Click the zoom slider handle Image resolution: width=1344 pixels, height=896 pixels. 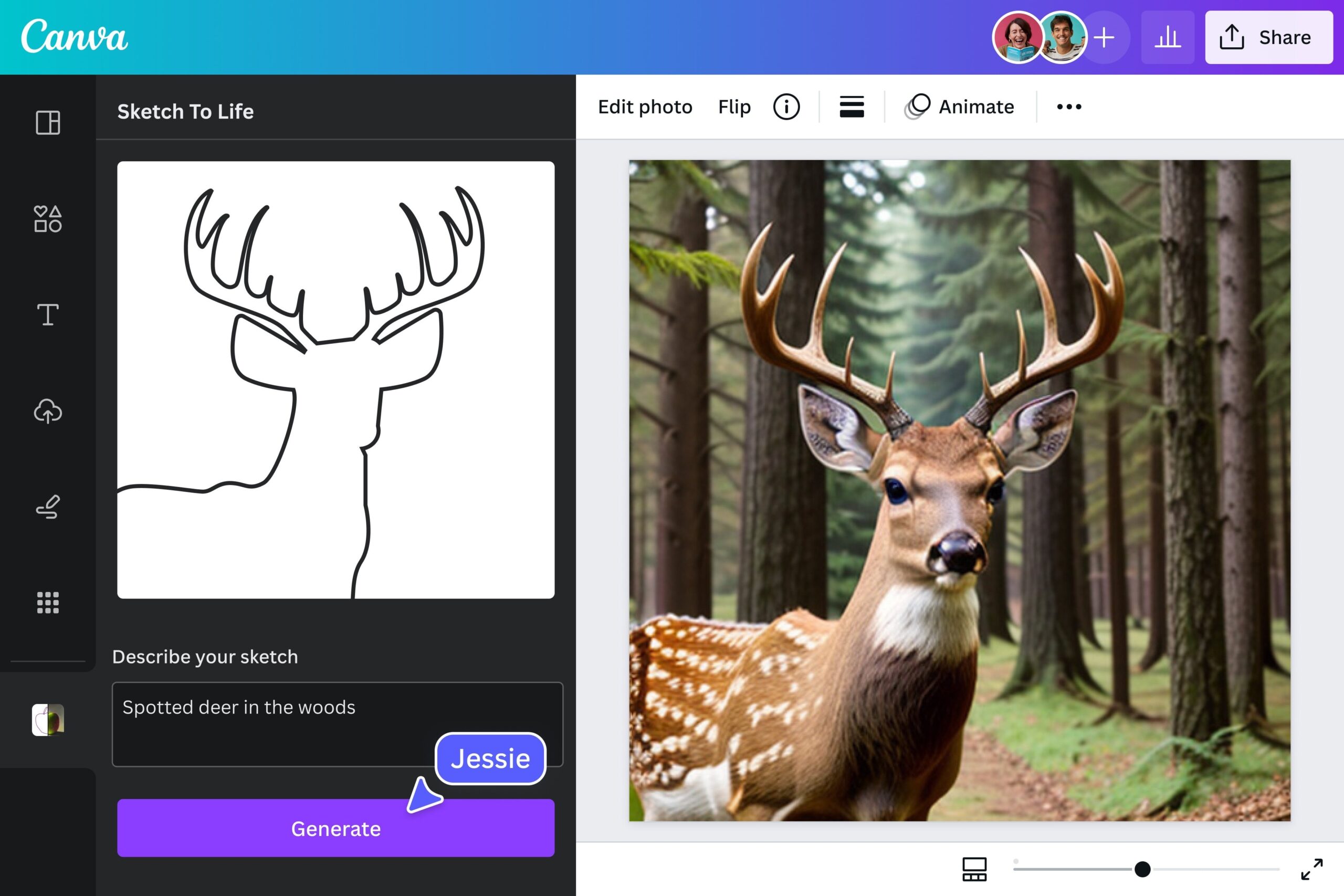click(x=1142, y=869)
